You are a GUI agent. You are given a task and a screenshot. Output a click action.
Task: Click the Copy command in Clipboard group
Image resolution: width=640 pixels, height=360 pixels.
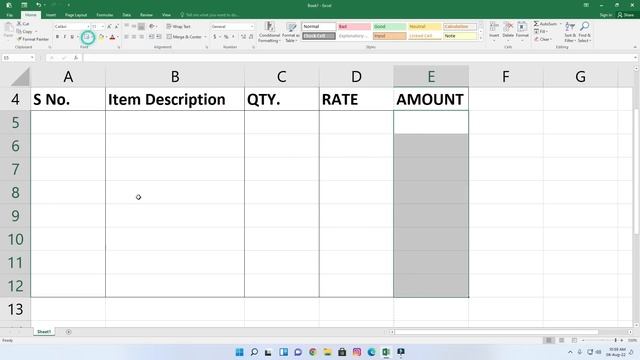tap(24, 31)
